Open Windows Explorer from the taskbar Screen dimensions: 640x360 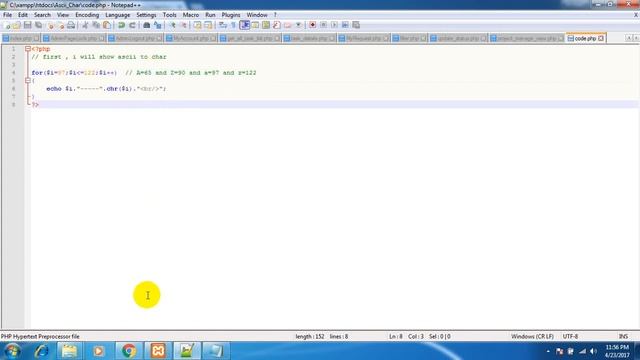point(69,351)
